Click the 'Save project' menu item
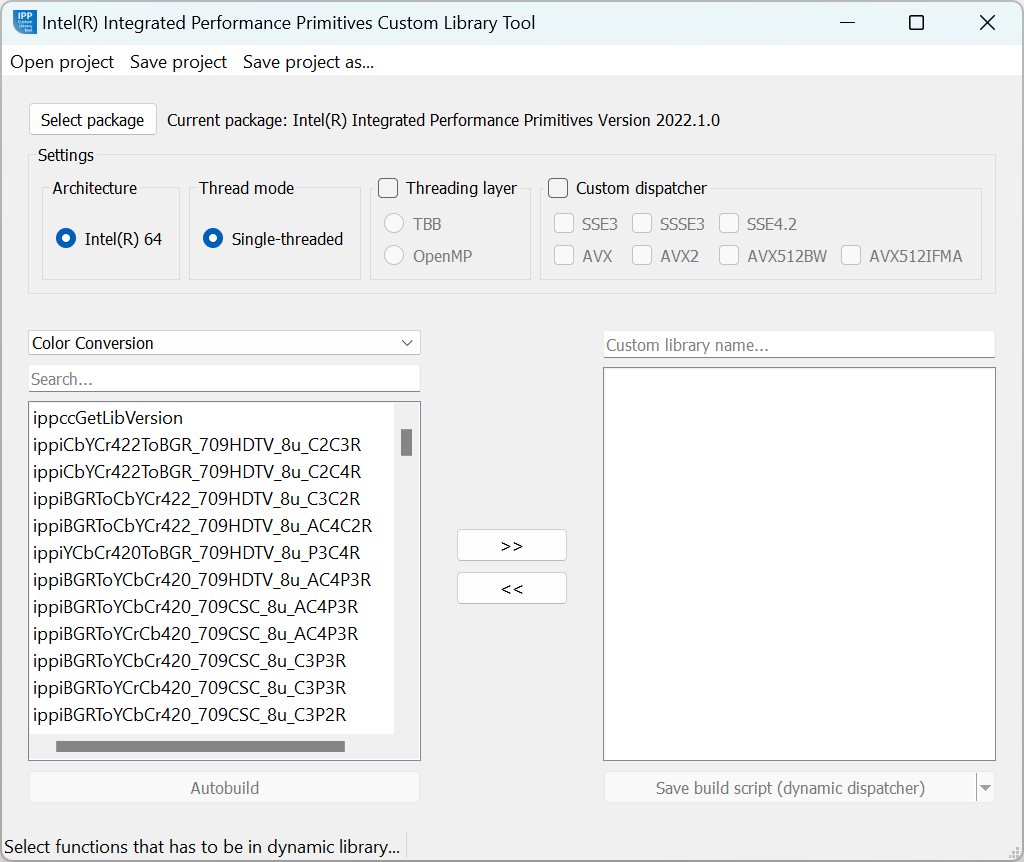Screen dimensions: 1024x862 tap(179, 62)
